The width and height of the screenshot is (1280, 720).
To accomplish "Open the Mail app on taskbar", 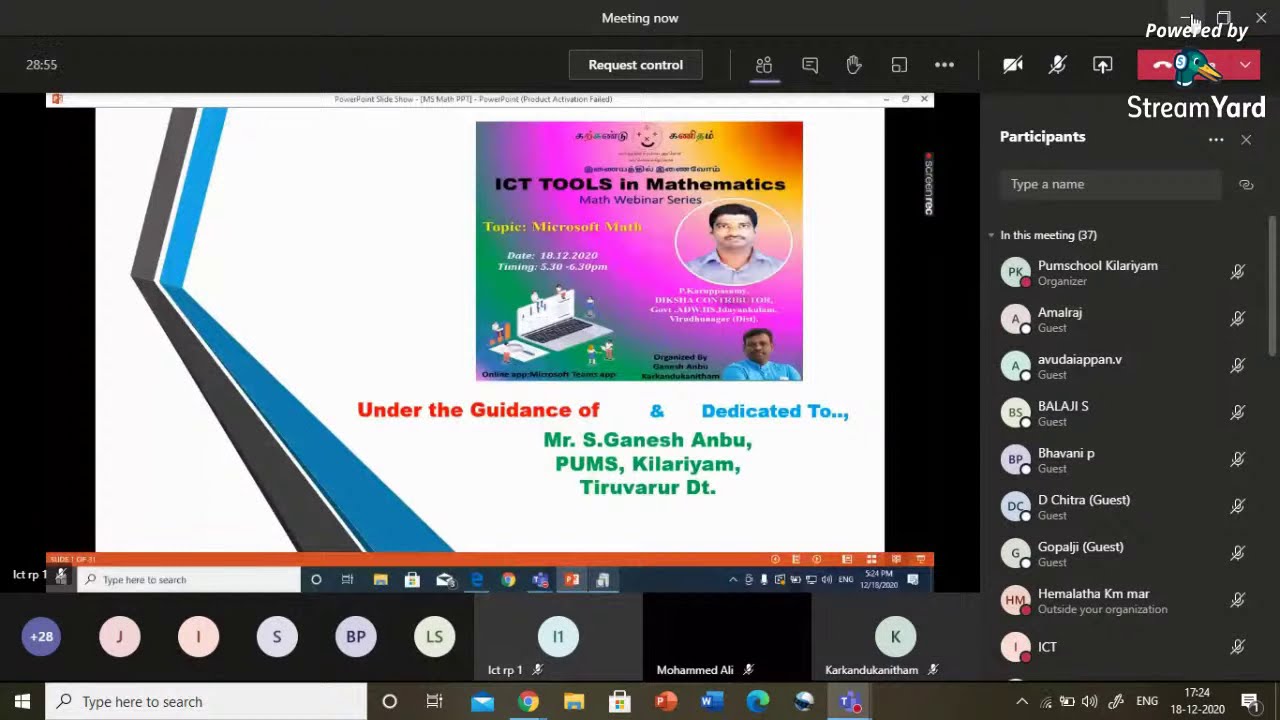I will click(482, 701).
